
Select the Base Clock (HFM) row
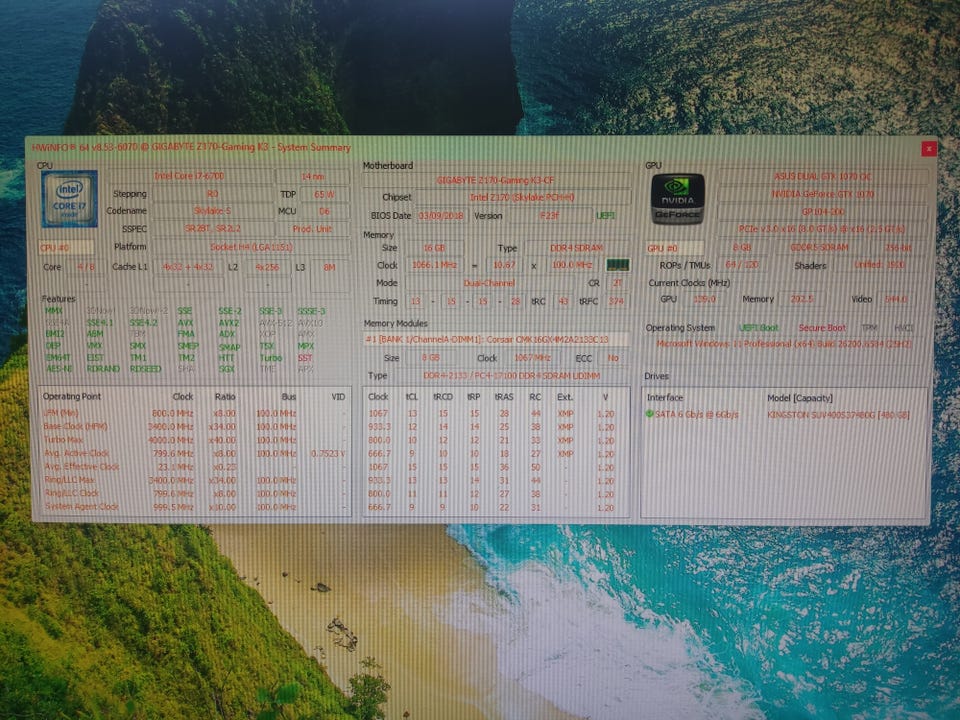click(193, 427)
